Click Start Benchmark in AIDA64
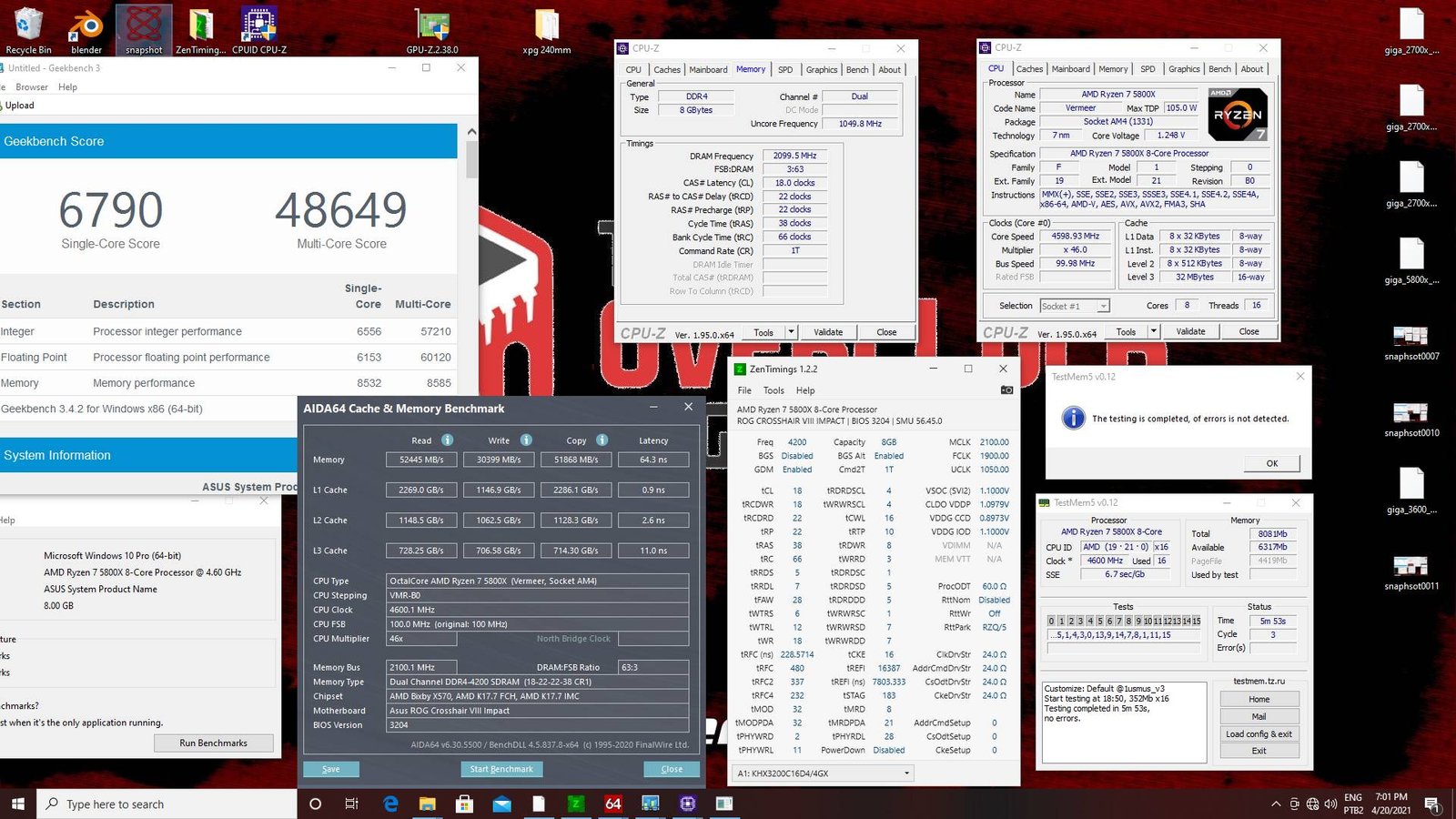This screenshot has width=1456, height=819. [x=501, y=768]
